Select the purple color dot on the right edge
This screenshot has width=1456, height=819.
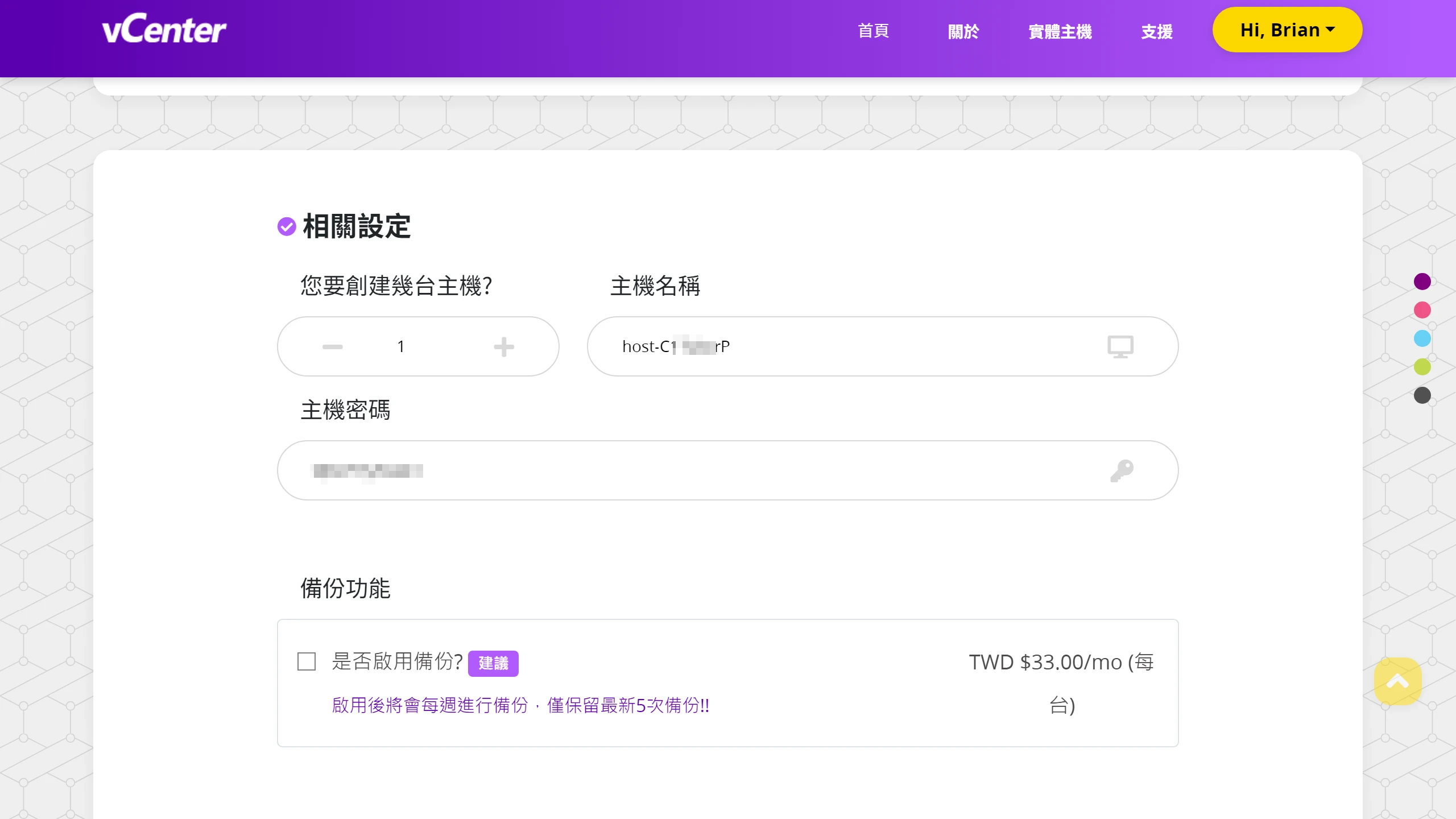[1422, 281]
